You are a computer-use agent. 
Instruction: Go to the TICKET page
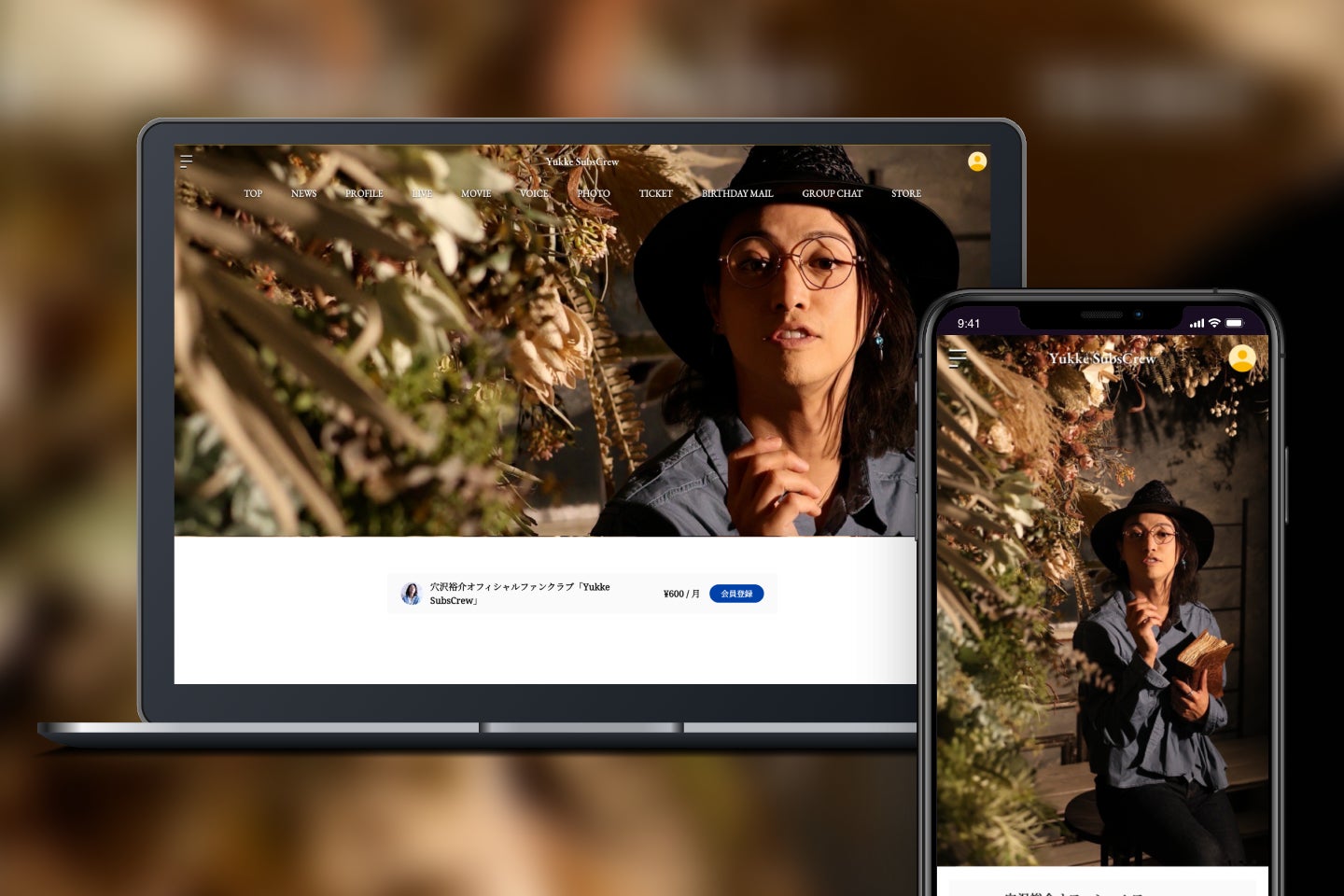656,194
